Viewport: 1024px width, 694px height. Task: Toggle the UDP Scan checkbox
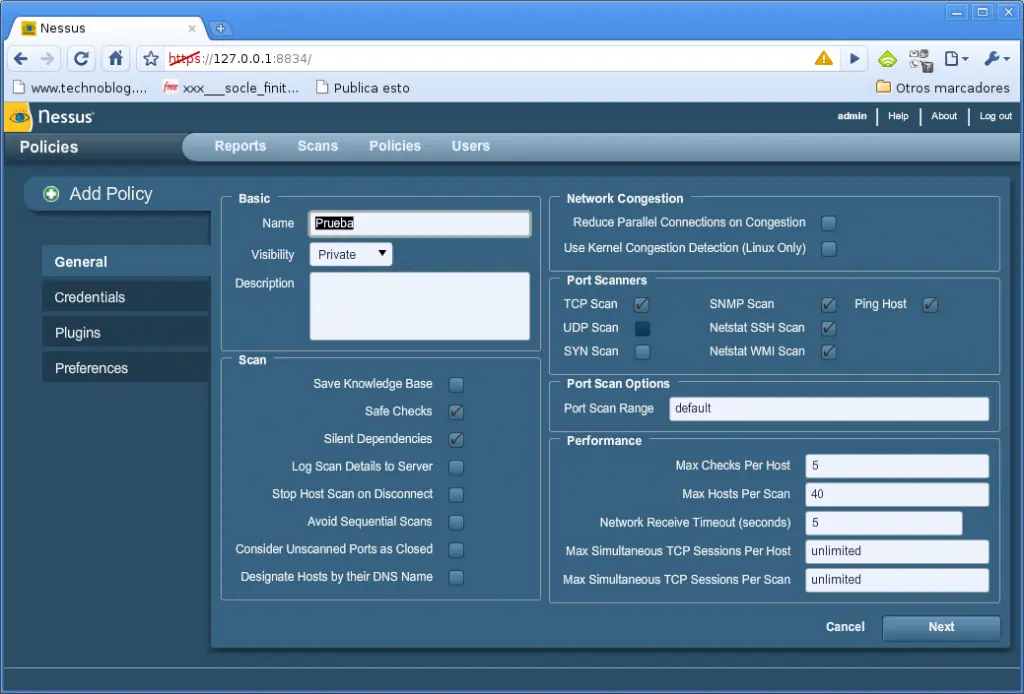643,328
